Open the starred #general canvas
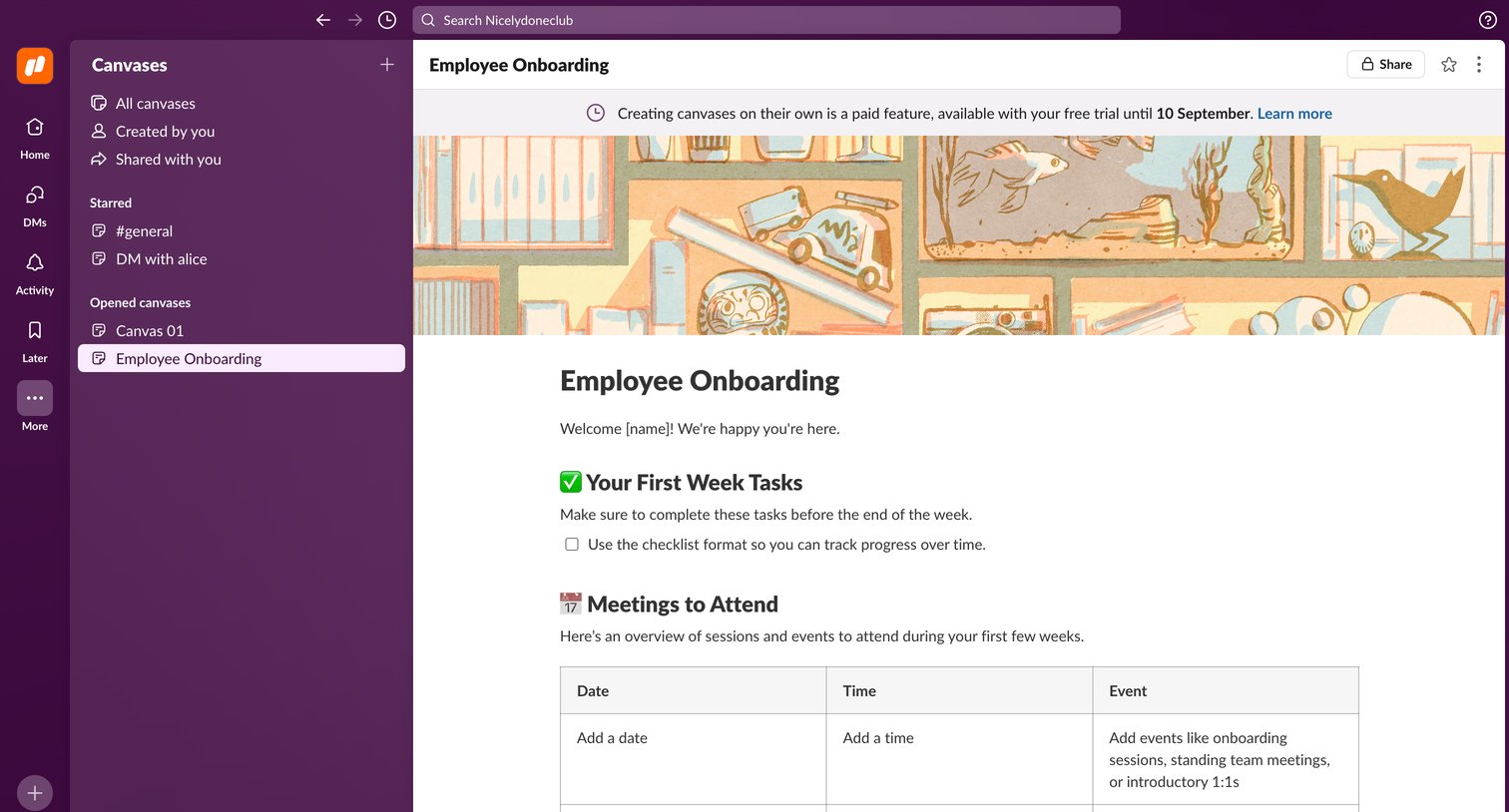Image resolution: width=1509 pixels, height=812 pixels. click(x=242, y=231)
